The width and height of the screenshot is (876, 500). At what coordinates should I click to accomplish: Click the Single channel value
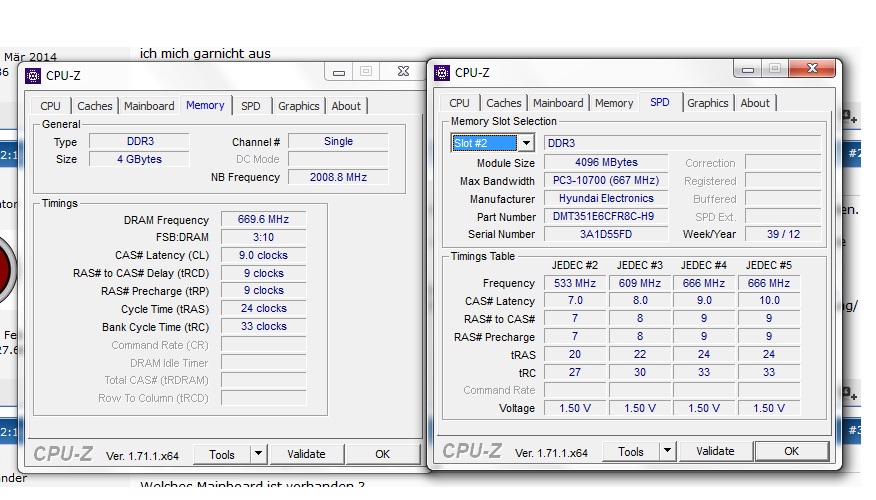pyautogui.click(x=339, y=141)
